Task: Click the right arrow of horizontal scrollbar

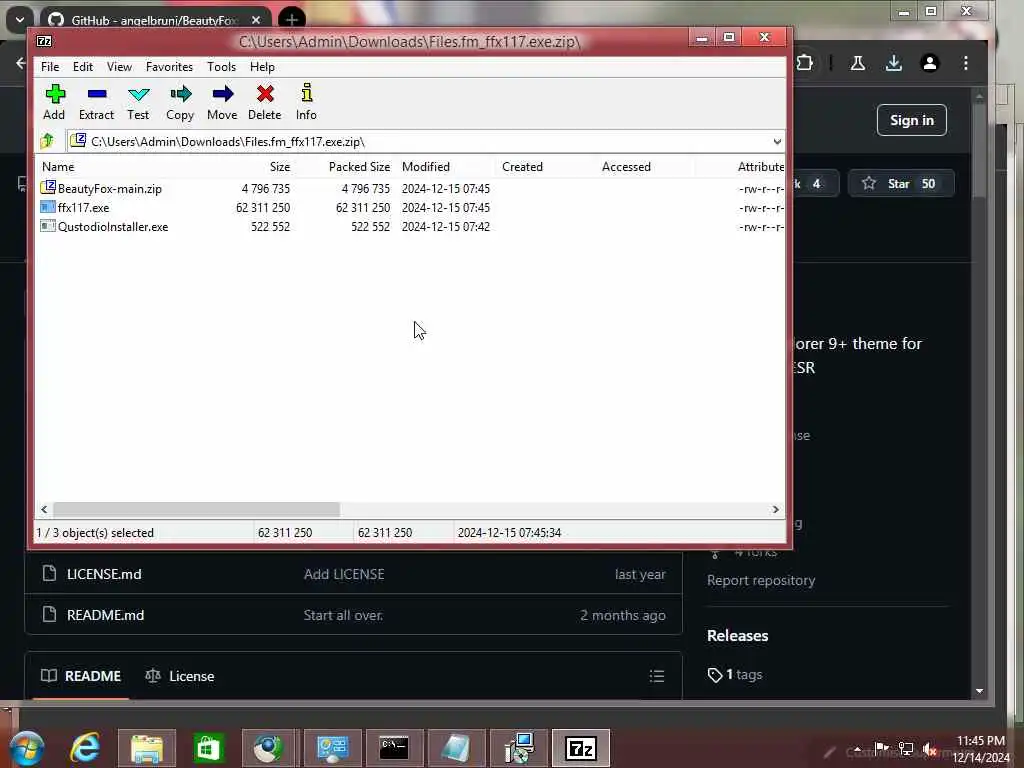Action: [775, 509]
